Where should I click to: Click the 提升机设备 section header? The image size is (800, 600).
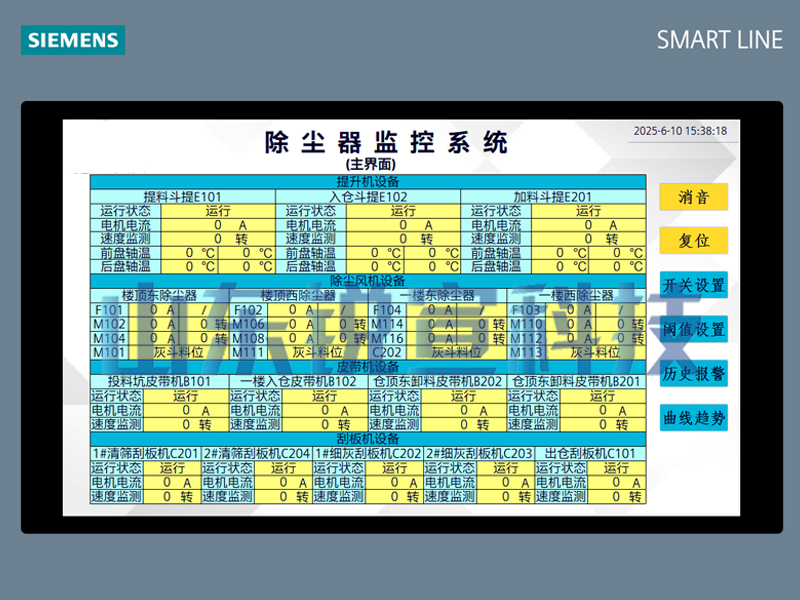(367, 182)
